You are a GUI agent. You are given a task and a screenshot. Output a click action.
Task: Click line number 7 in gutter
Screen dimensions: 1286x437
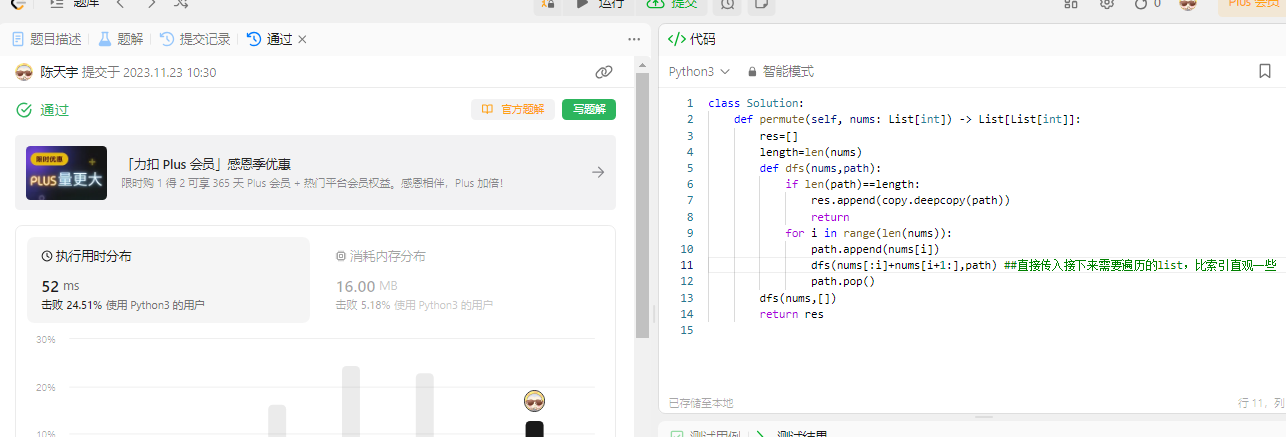[x=690, y=200]
